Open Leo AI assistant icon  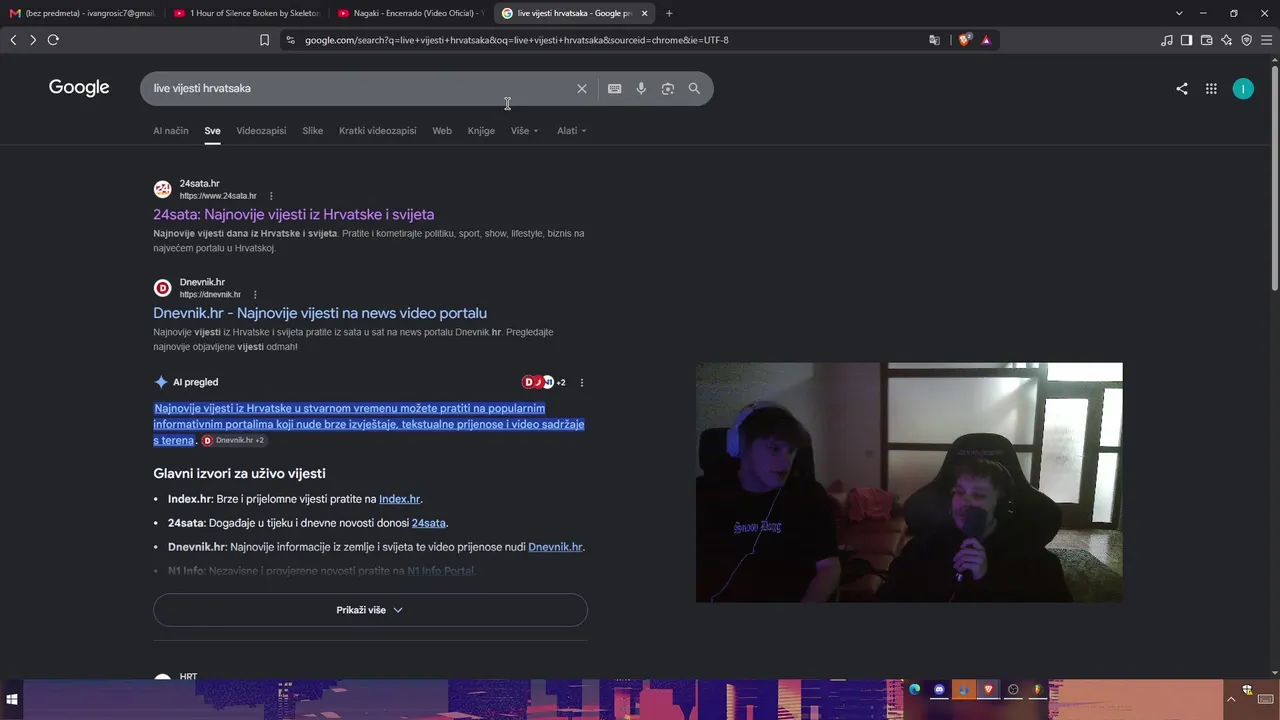point(1227,40)
